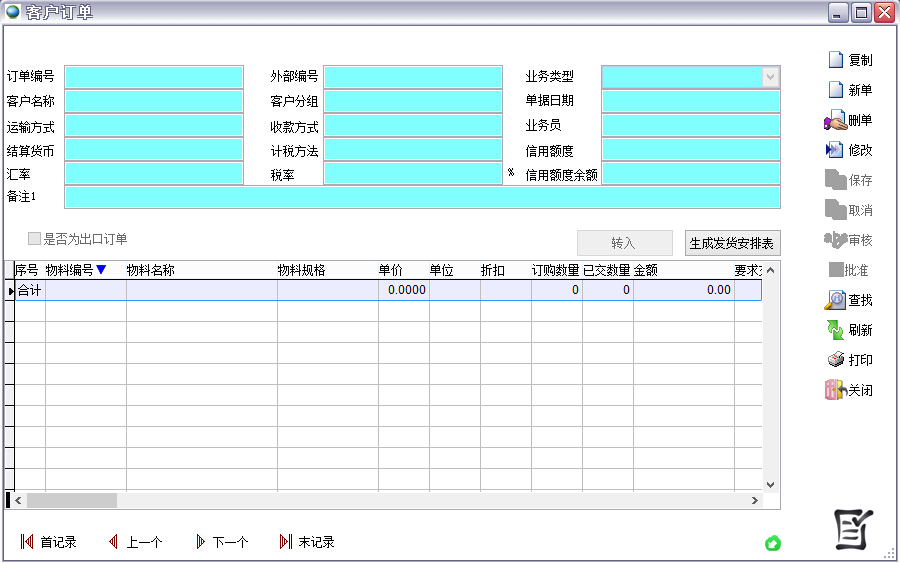Screen dimensions: 900x563
Task: Click the 订单编号 input field
Action: [154, 77]
